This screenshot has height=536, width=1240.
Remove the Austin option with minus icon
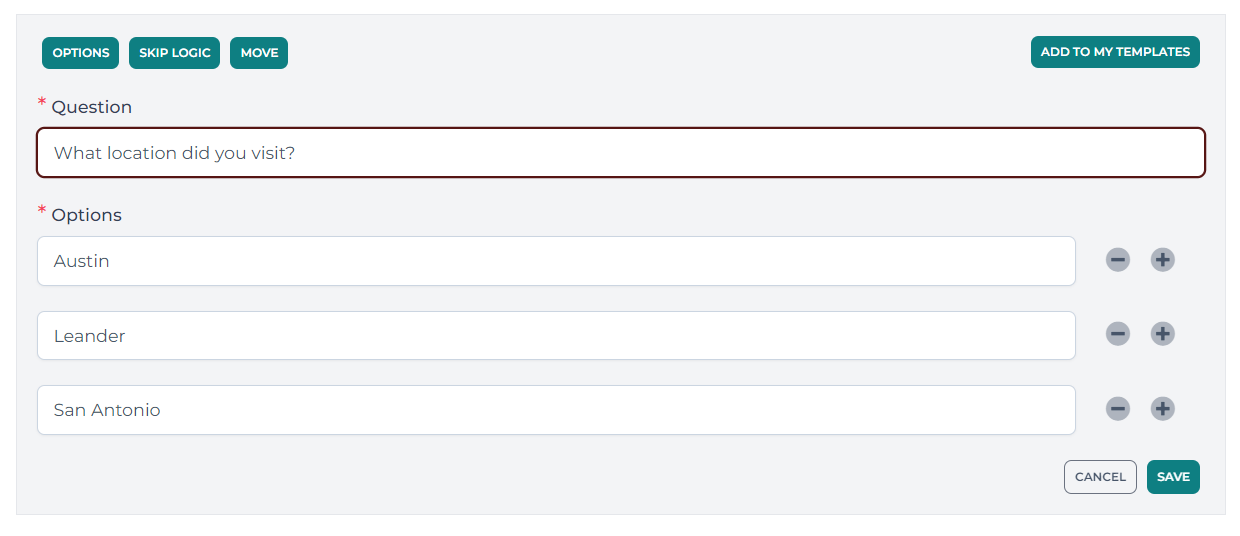(x=1118, y=260)
